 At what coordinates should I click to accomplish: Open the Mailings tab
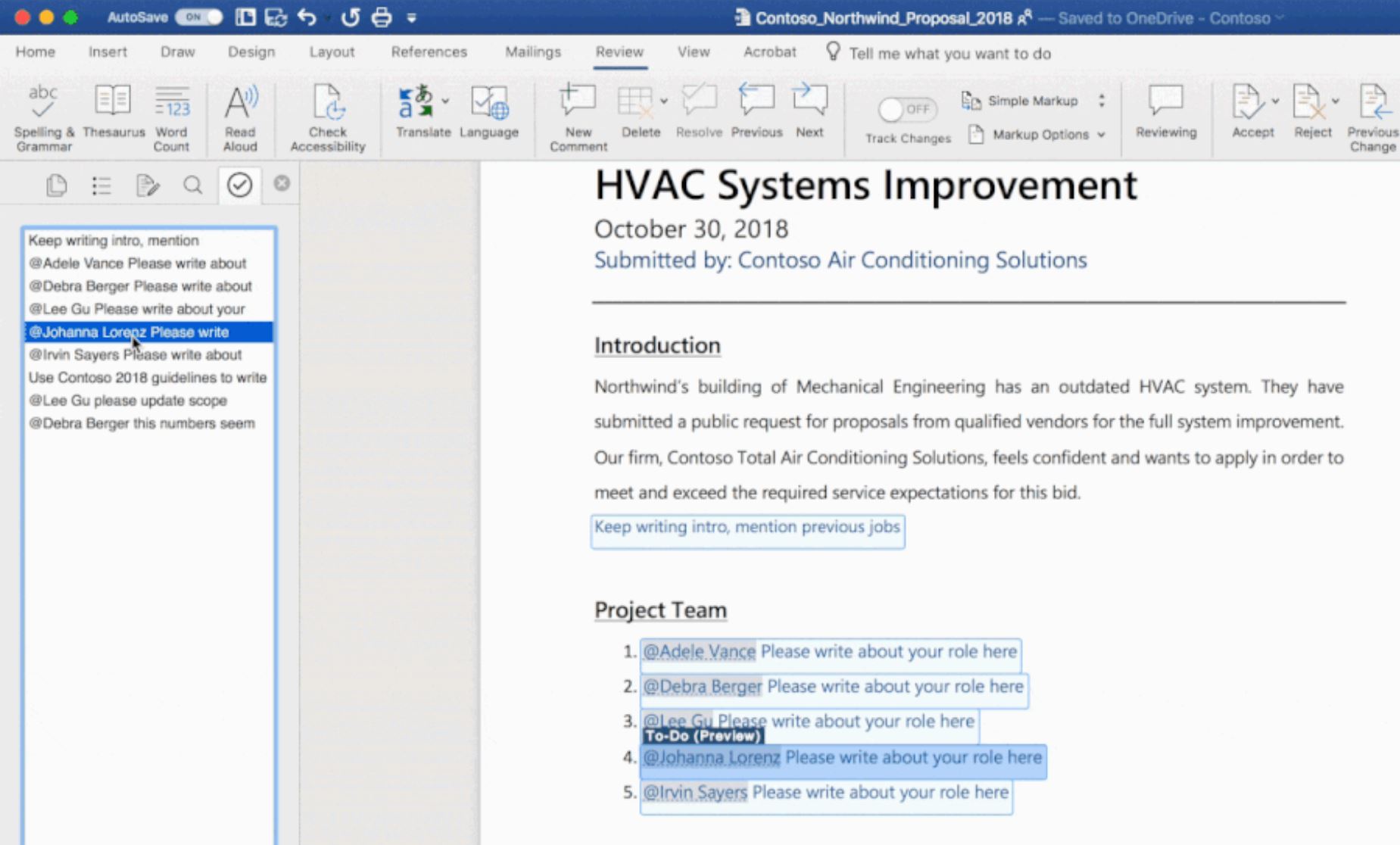[533, 52]
